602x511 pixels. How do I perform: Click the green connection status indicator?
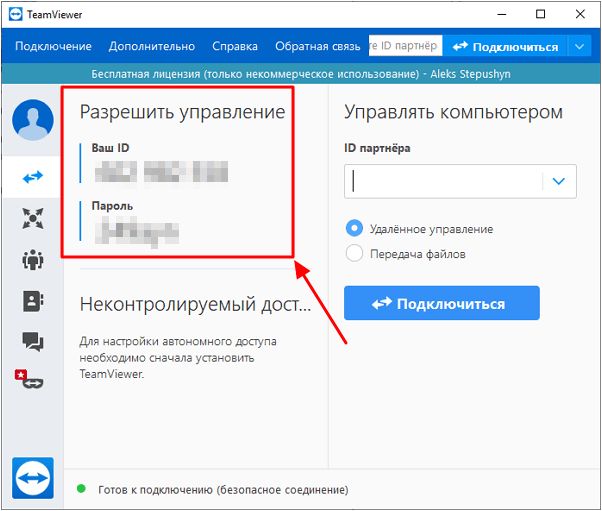[x=81, y=489]
